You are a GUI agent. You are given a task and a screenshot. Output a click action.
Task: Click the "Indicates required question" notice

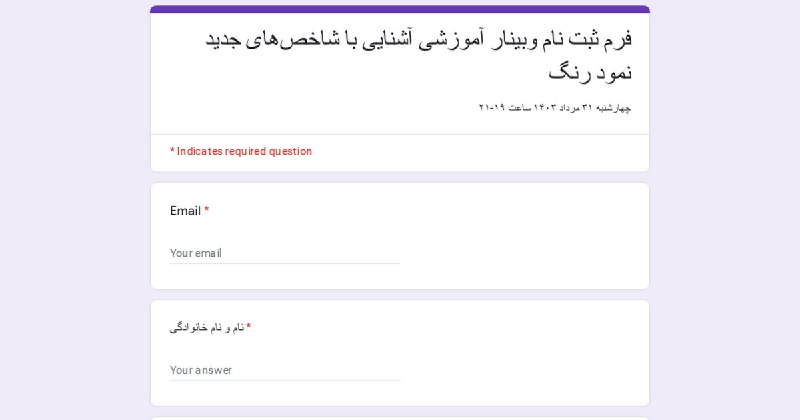[241, 152]
